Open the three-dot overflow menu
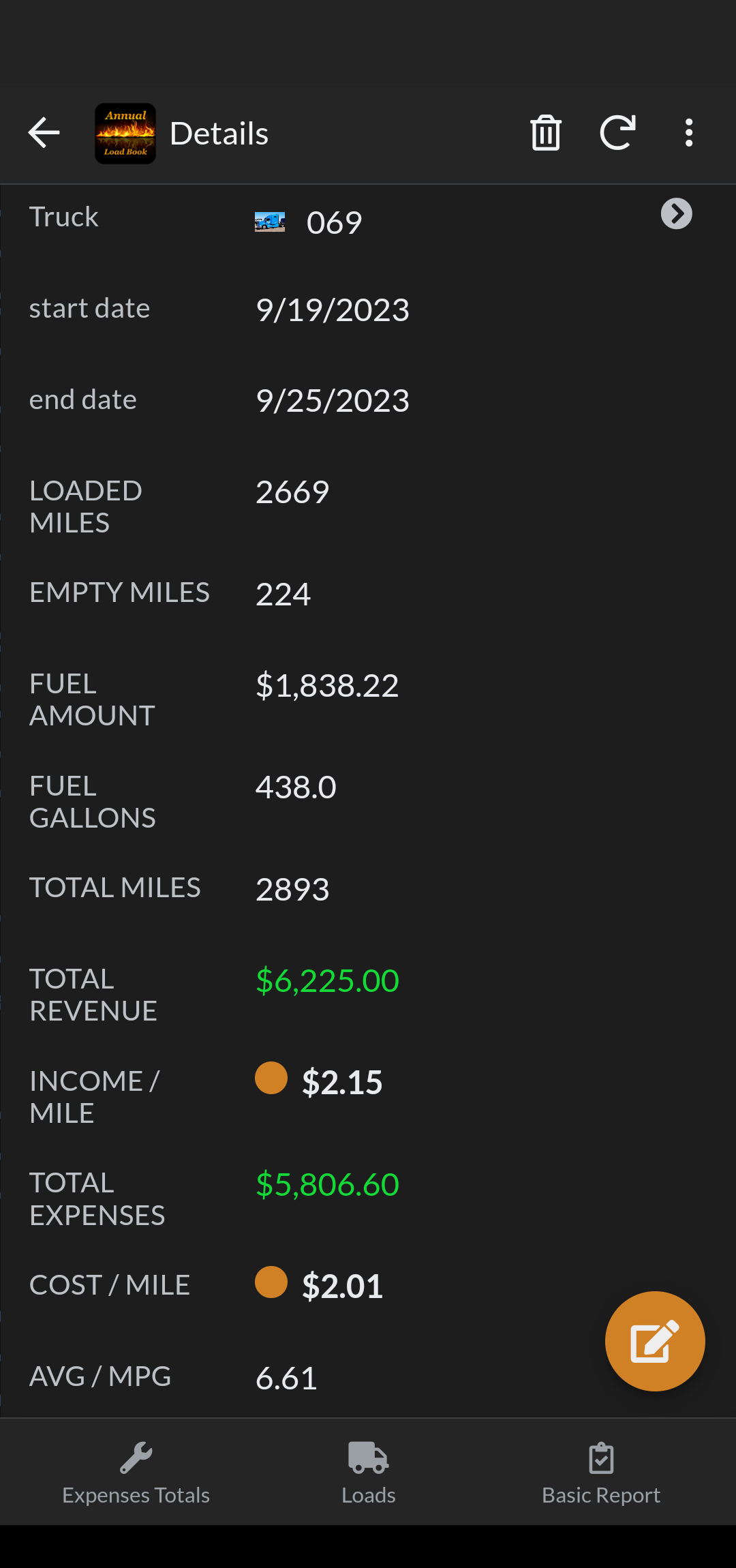 689,133
